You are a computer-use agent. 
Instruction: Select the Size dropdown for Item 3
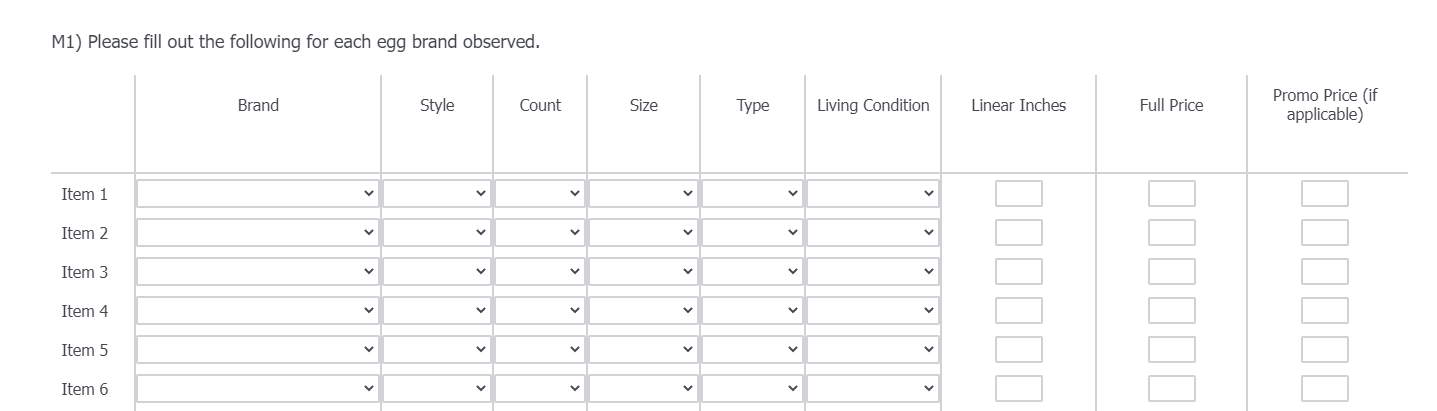point(643,272)
